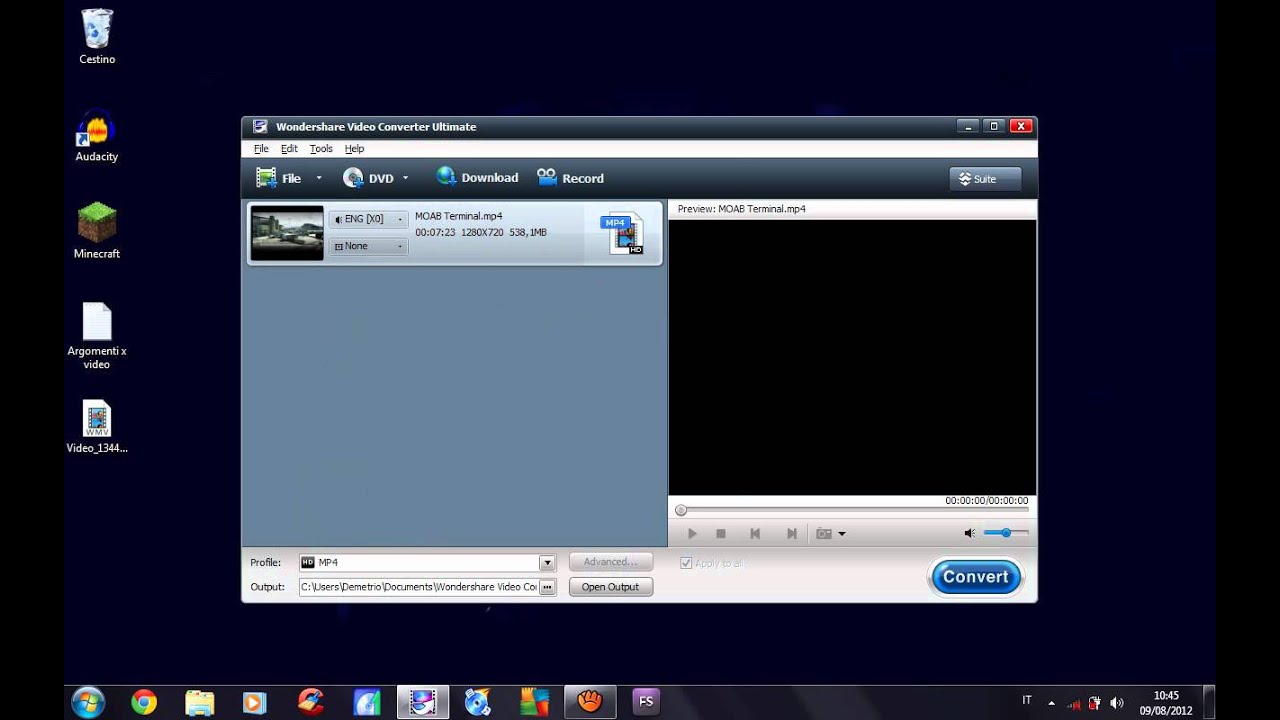Click the '00:07:23' duration text
This screenshot has width=1280, height=720.
point(435,232)
